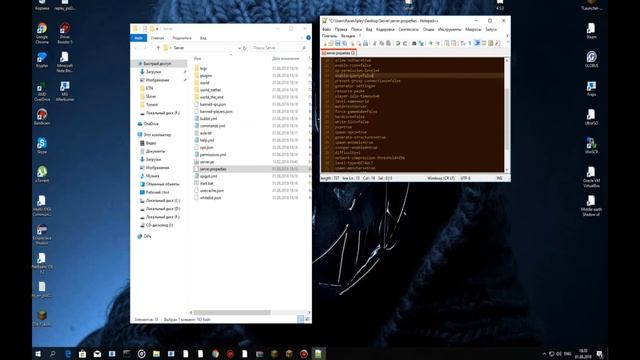Click the Дата изменения column header
The image size is (640, 360).
[x=285, y=58]
